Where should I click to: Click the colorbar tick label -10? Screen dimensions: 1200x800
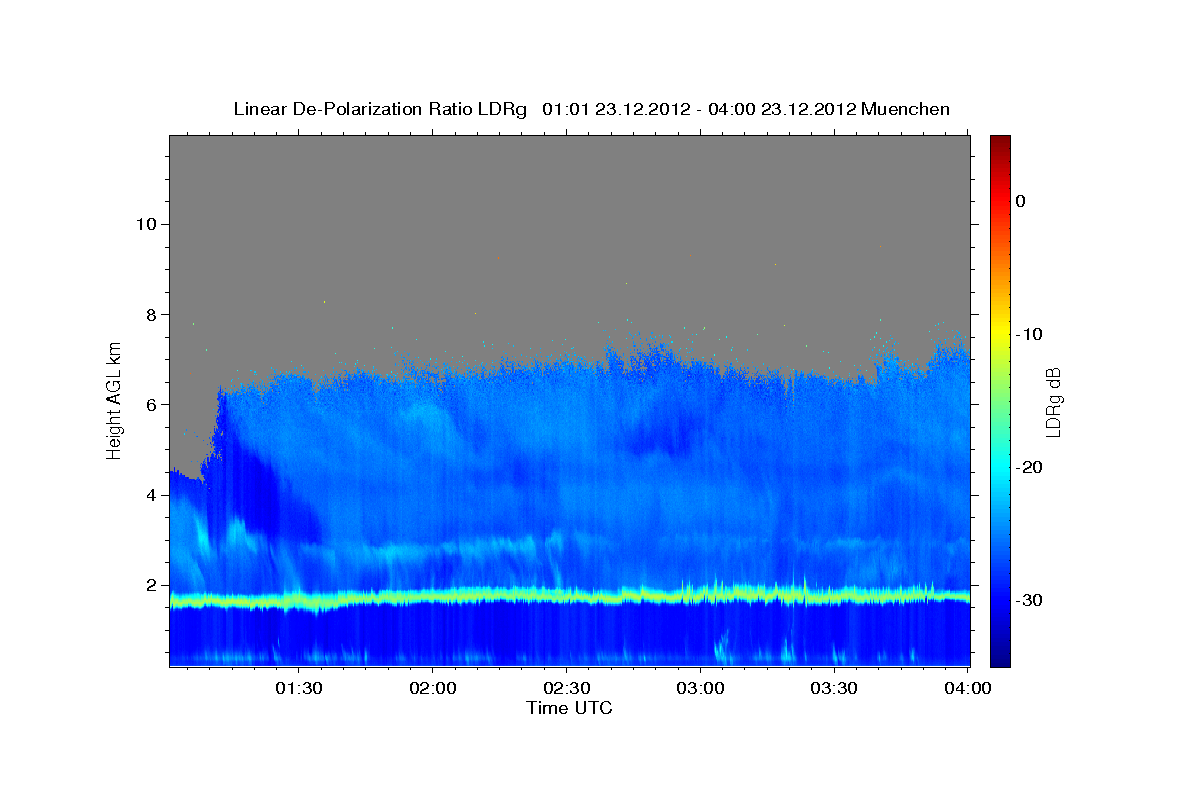[1029, 334]
